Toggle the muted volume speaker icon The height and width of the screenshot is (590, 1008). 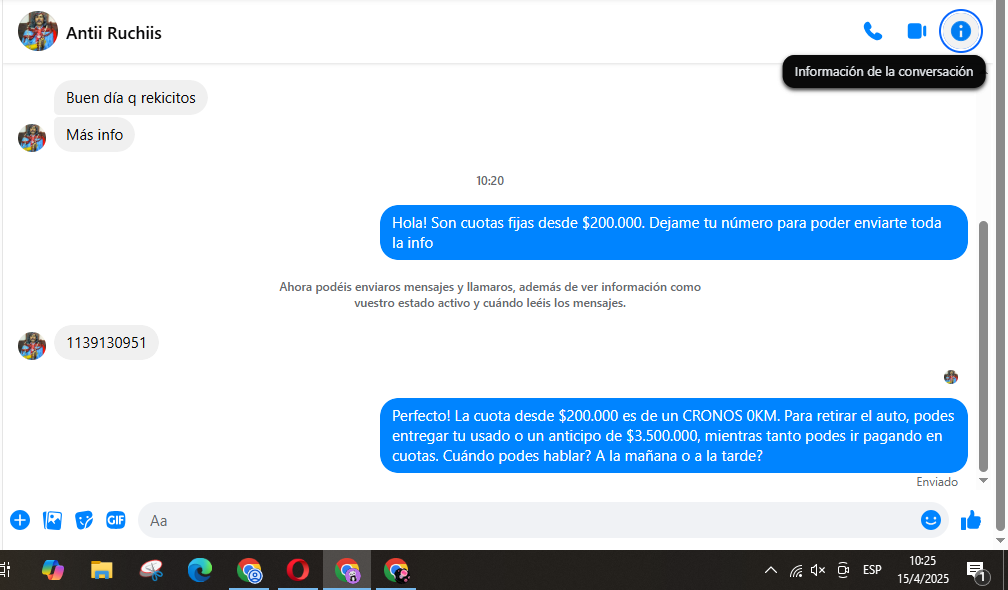click(818, 570)
